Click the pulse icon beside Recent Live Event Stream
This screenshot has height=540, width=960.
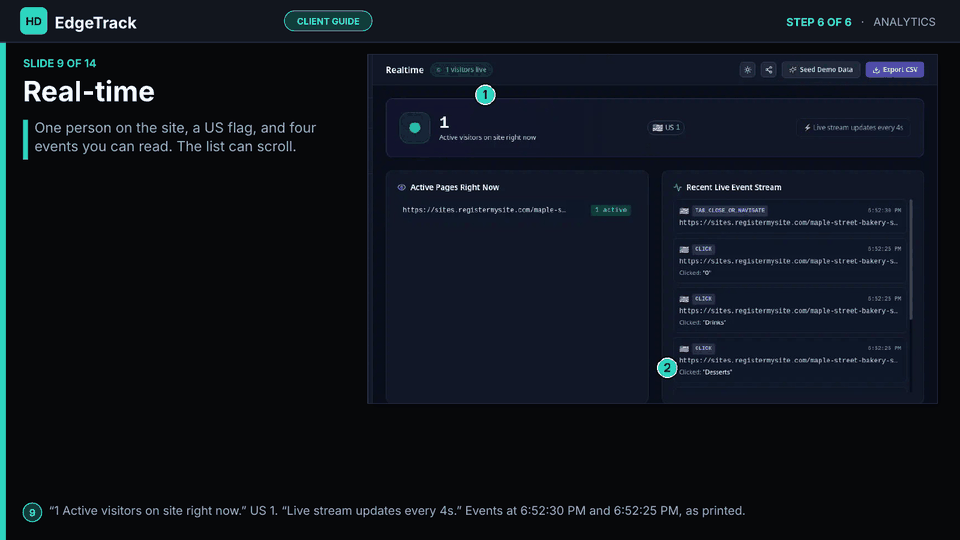[677, 187]
